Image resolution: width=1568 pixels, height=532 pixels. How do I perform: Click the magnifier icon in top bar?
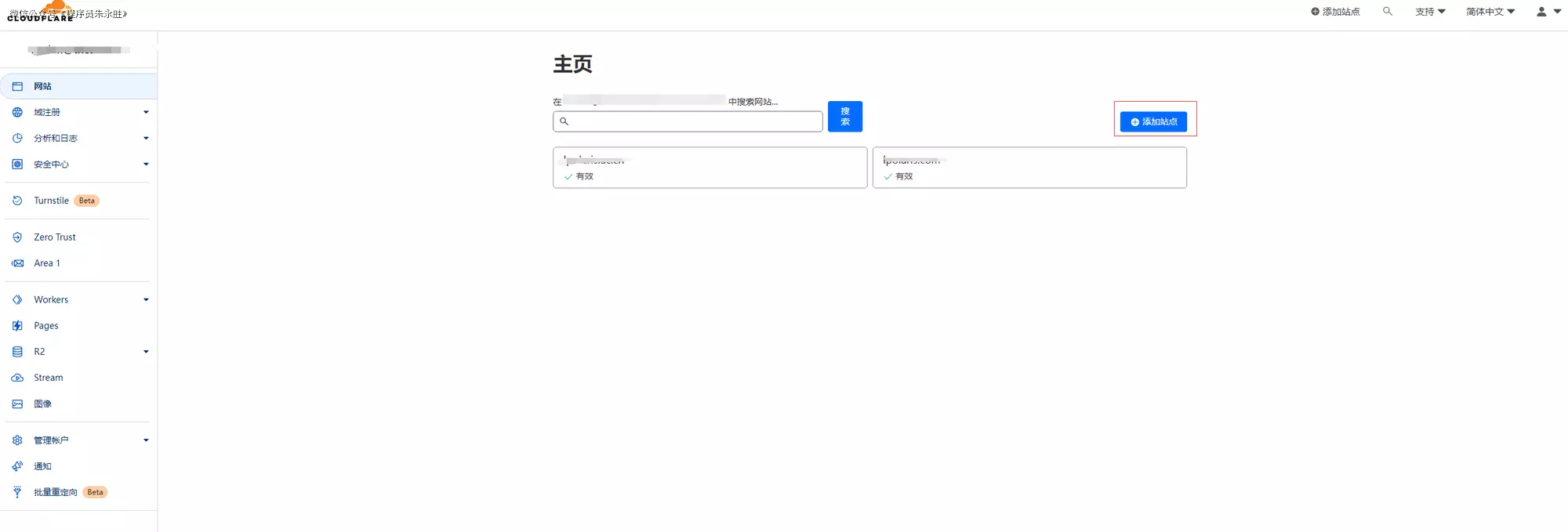1387,12
